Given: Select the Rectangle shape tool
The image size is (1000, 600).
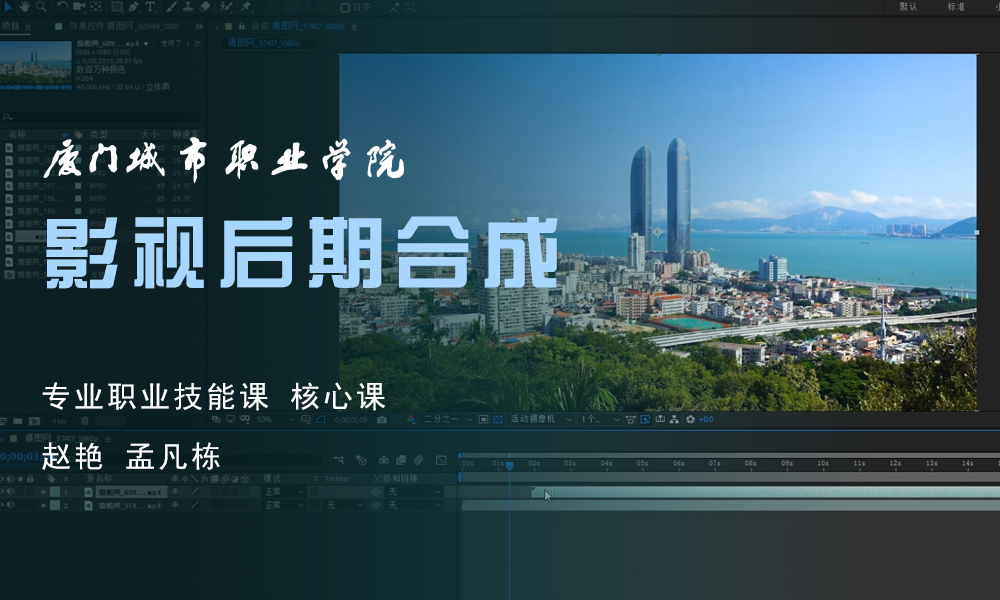Looking at the screenshot, I should click(117, 6).
